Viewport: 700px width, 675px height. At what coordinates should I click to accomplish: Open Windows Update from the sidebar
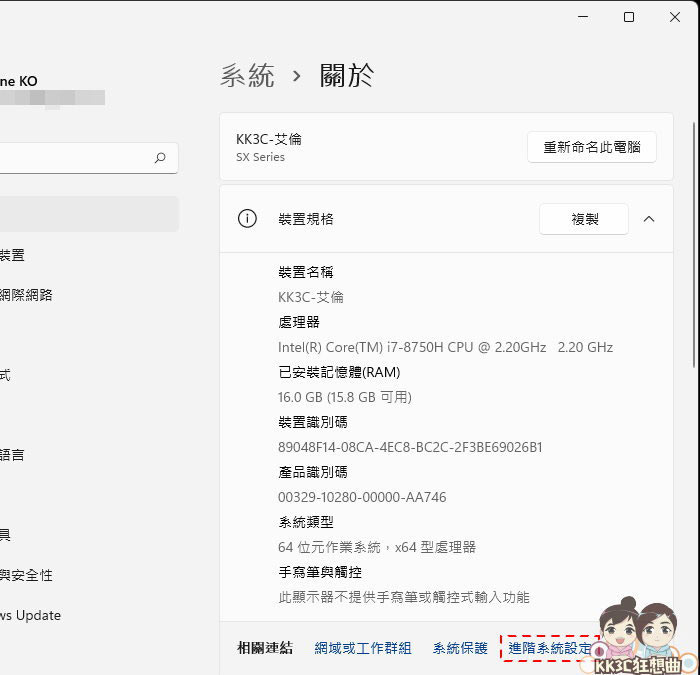[30, 615]
